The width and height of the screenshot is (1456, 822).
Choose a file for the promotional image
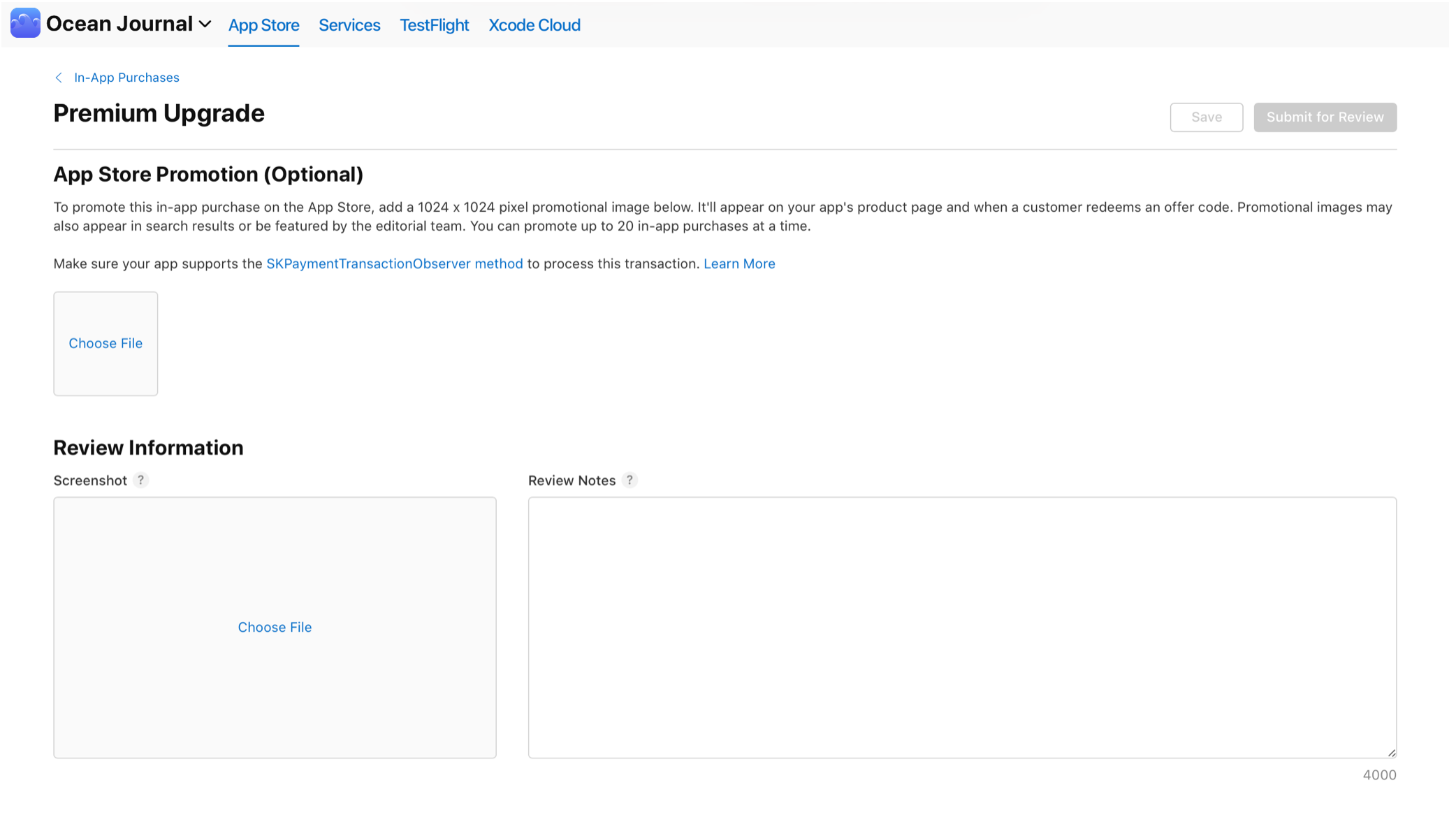point(105,343)
